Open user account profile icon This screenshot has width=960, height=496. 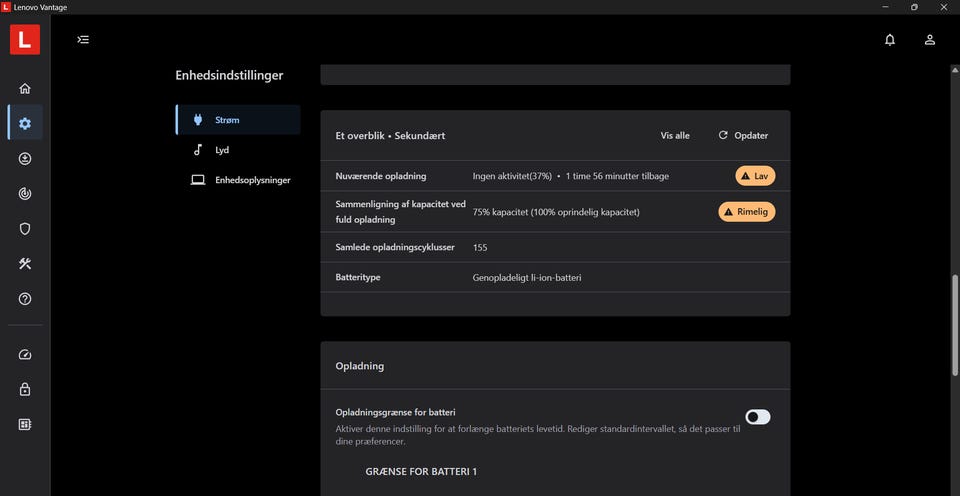pos(929,40)
